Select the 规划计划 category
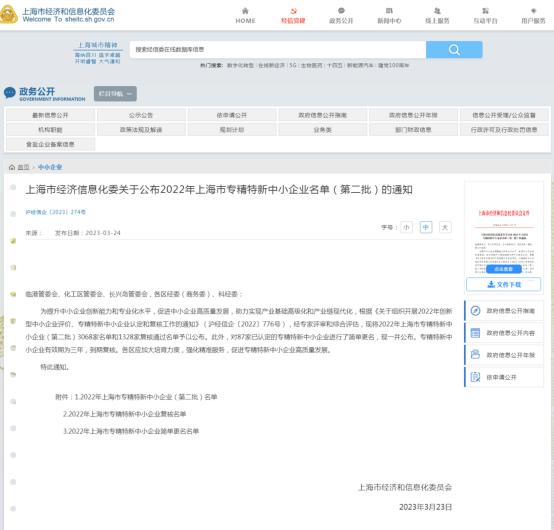554x530 pixels. (232, 130)
